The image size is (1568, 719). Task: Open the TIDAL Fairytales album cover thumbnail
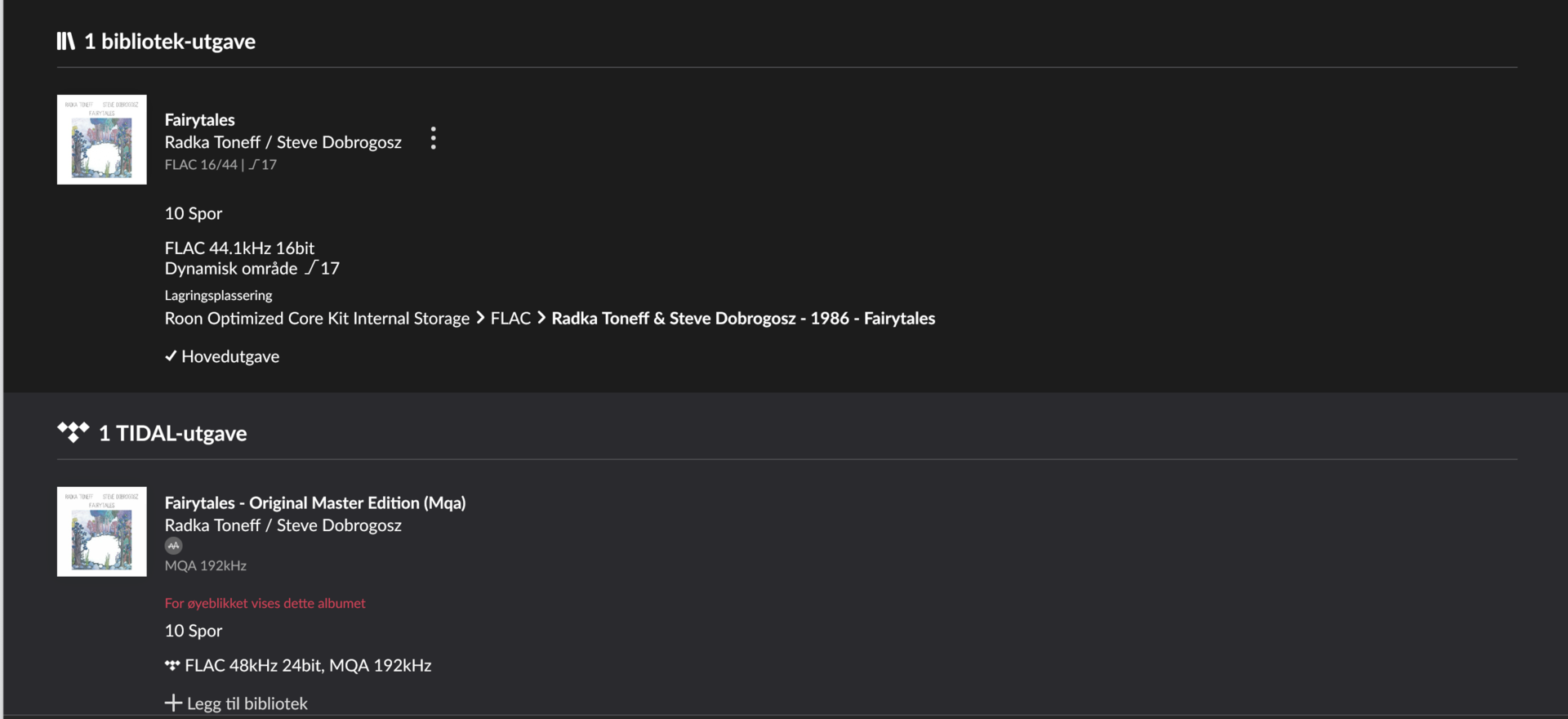click(x=102, y=532)
